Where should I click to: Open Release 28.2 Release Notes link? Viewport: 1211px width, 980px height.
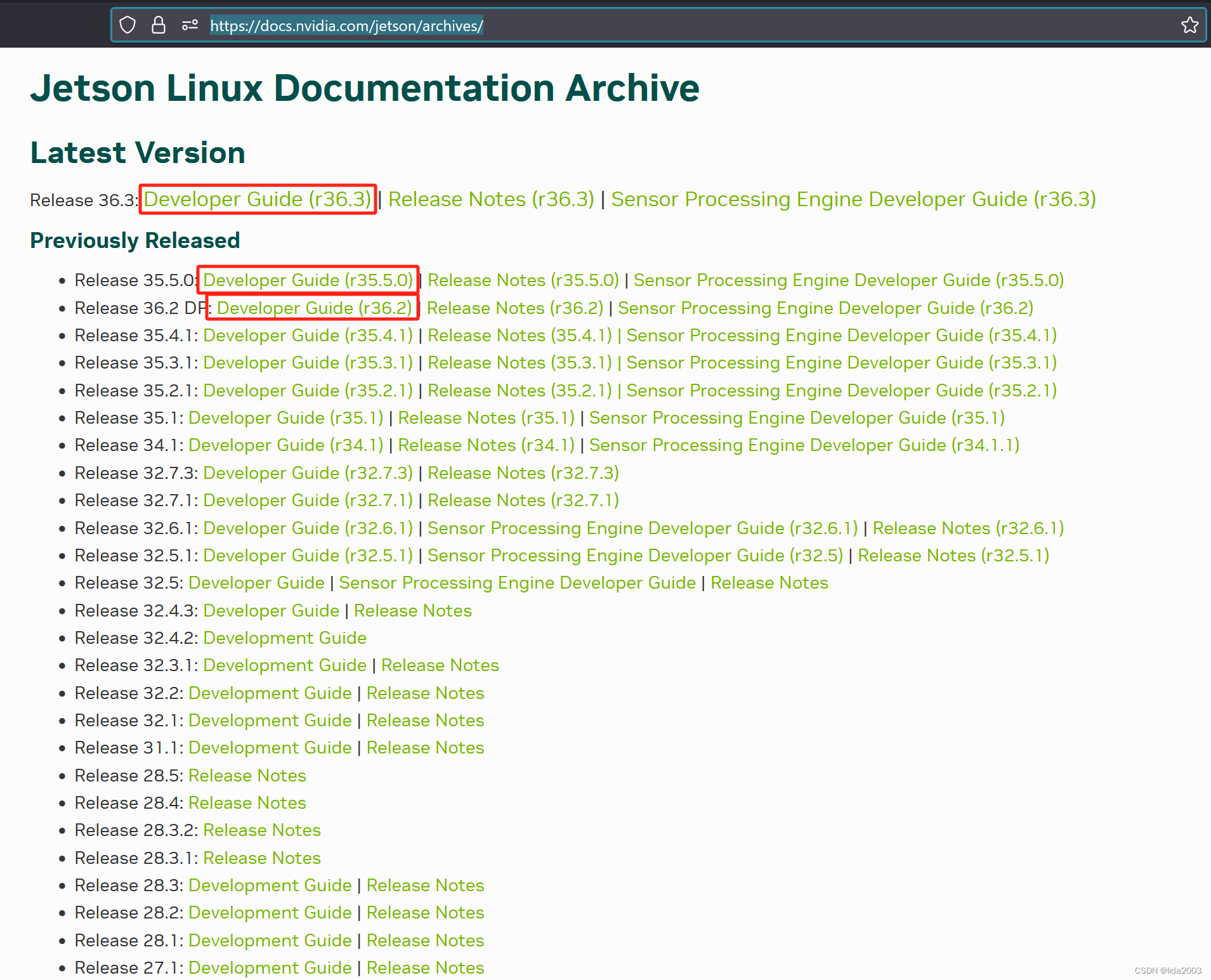(x=425, y=913)
